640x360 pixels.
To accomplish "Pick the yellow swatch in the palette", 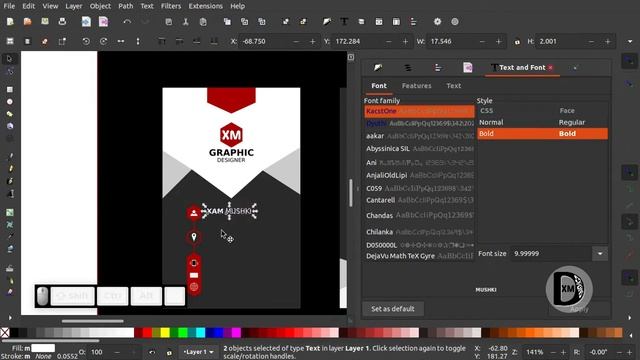I will [165, 333].
